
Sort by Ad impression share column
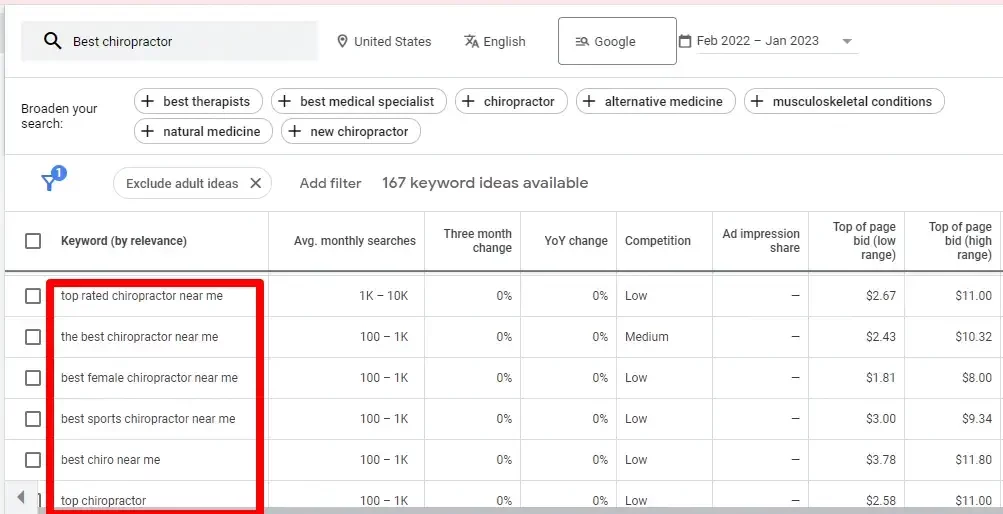point(761,241)
